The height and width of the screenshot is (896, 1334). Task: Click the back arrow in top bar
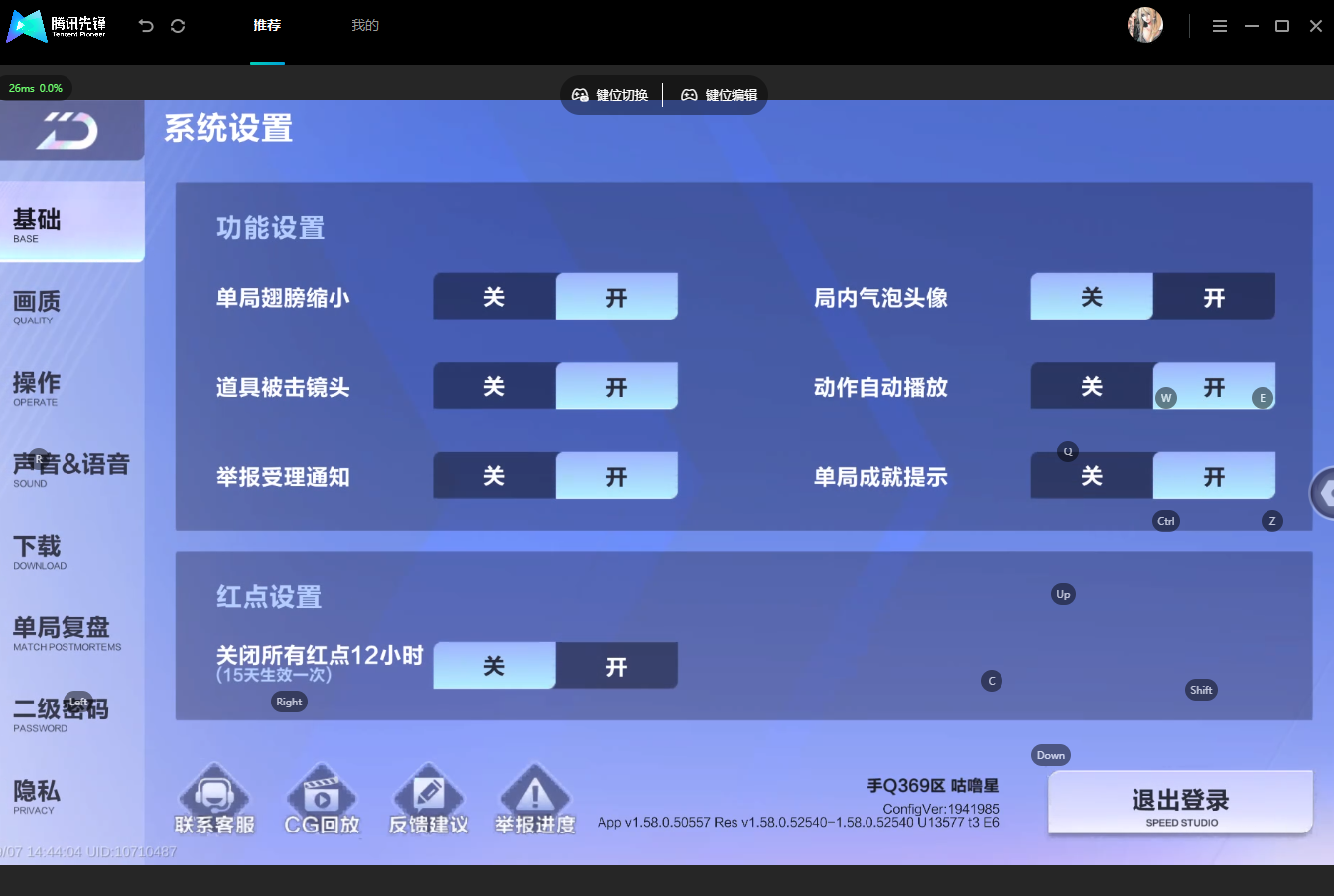[146, 26]
